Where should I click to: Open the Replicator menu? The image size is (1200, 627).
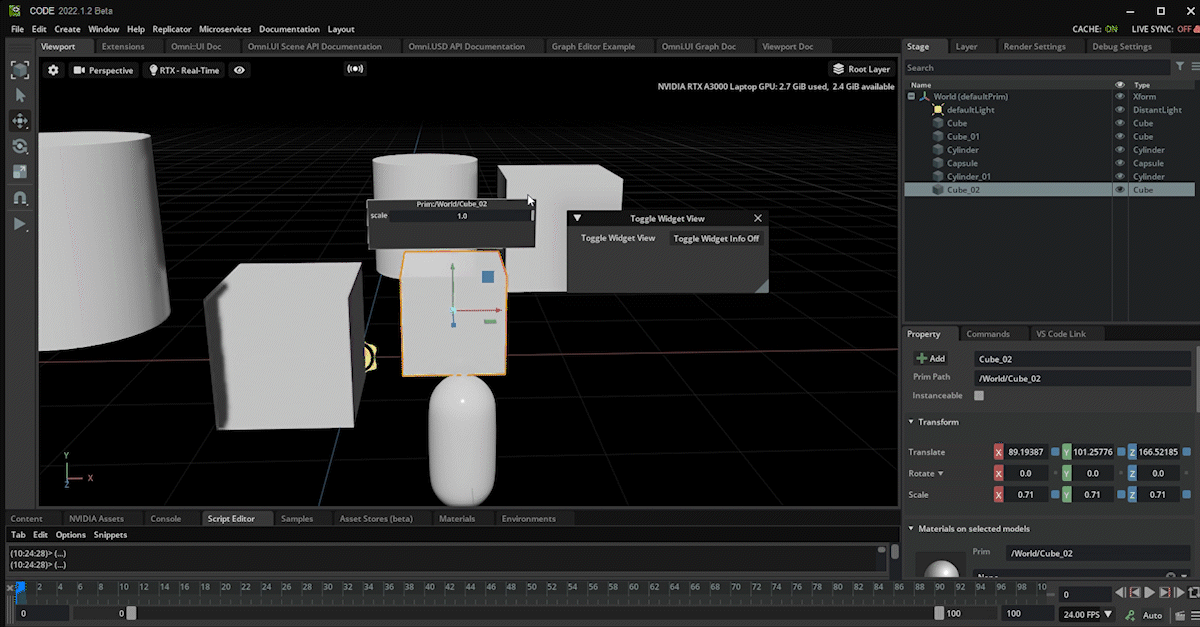click(x=172, y=29)
